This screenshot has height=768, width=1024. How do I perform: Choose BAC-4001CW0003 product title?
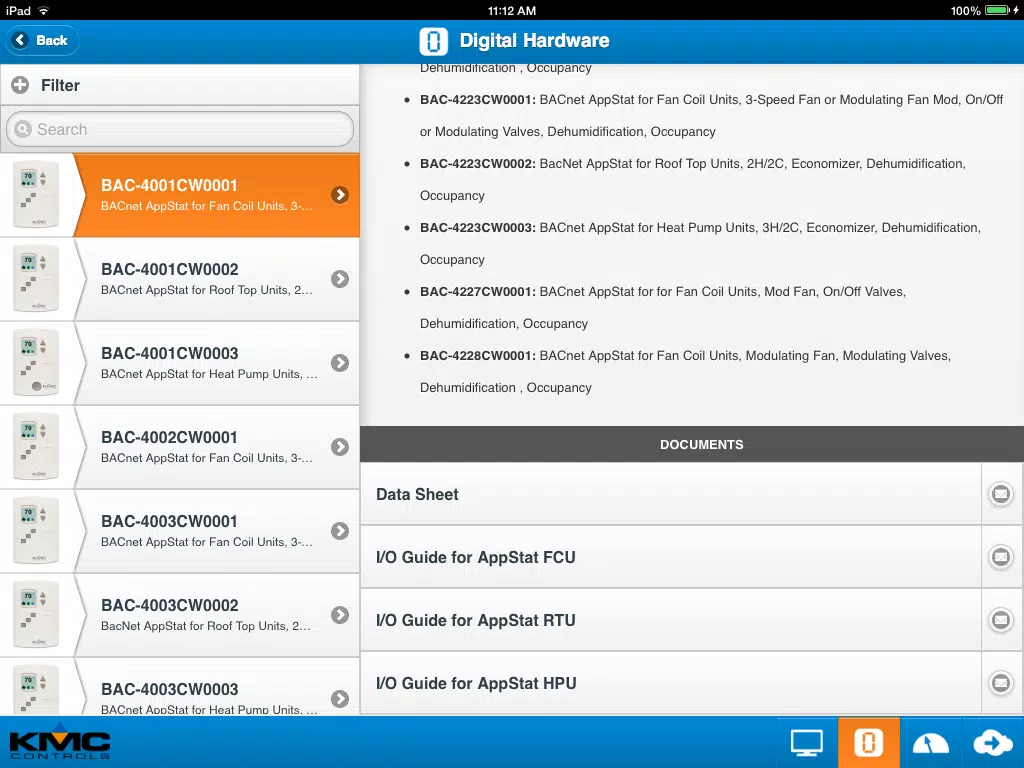[170, 353]
